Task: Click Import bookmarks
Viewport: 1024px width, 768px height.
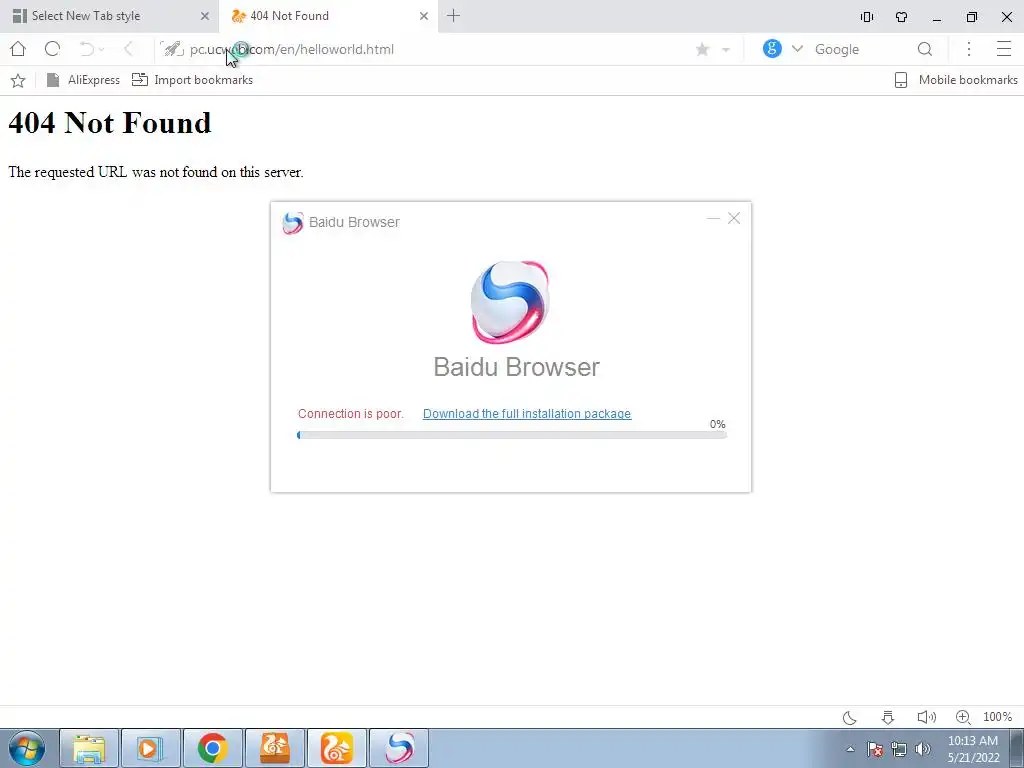Action: pyautogui.click(x=192, y=80)
